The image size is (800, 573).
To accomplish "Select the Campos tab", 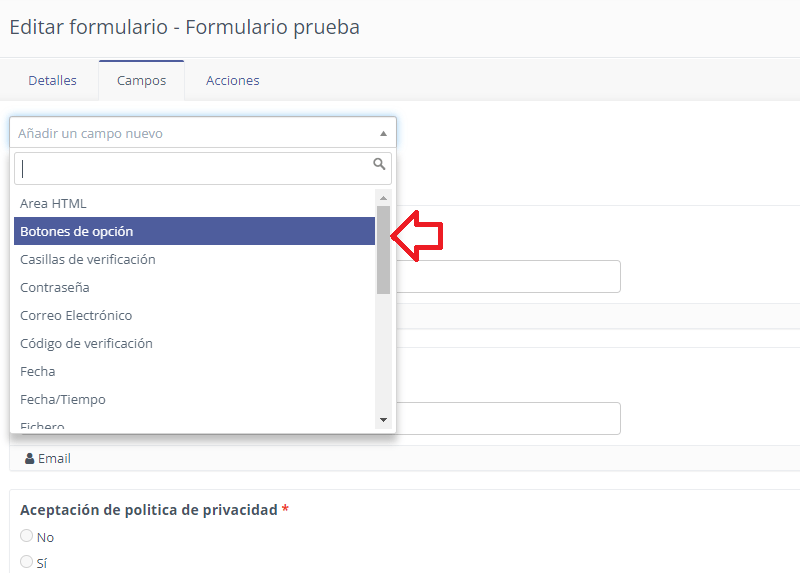I will point(141,80).
